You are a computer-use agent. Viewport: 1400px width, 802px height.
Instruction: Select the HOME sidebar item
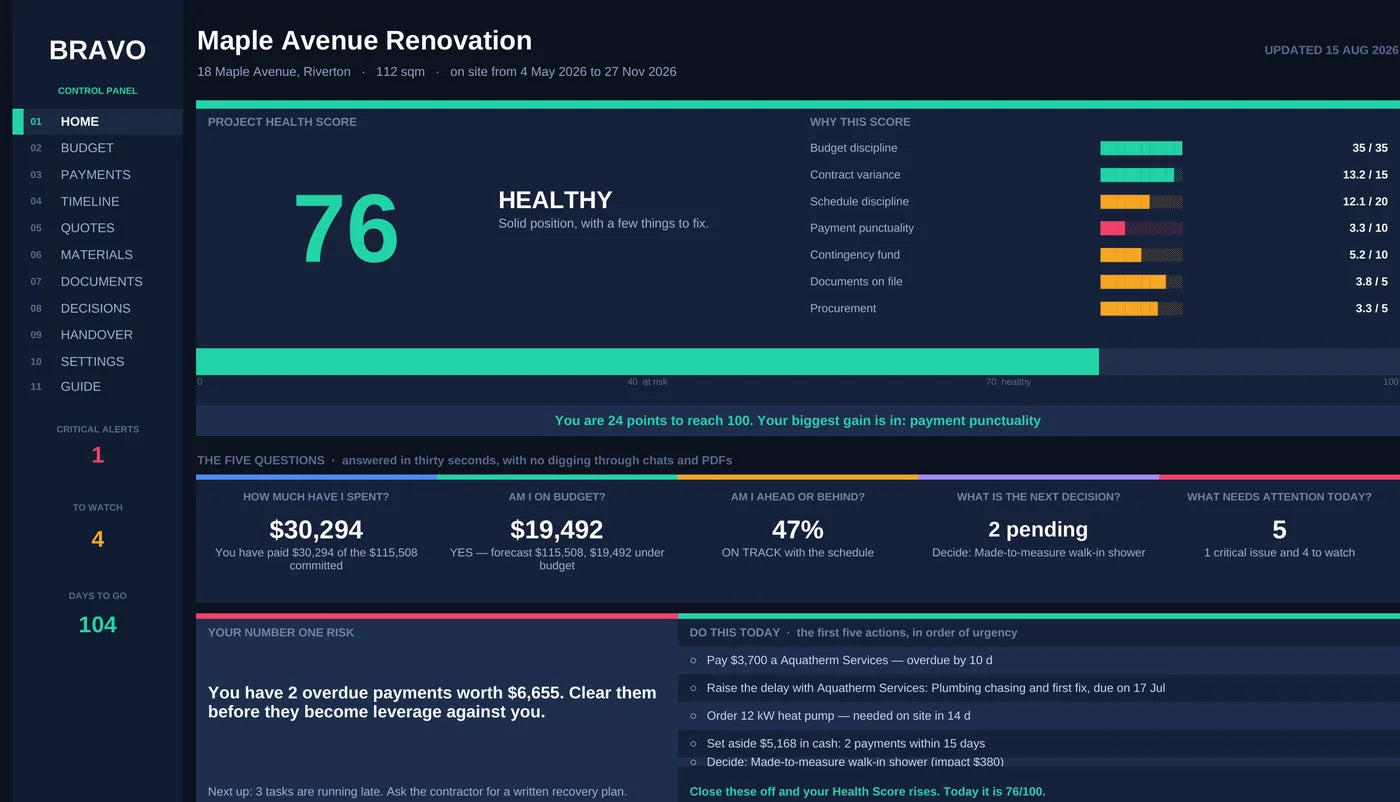[97, 122]
